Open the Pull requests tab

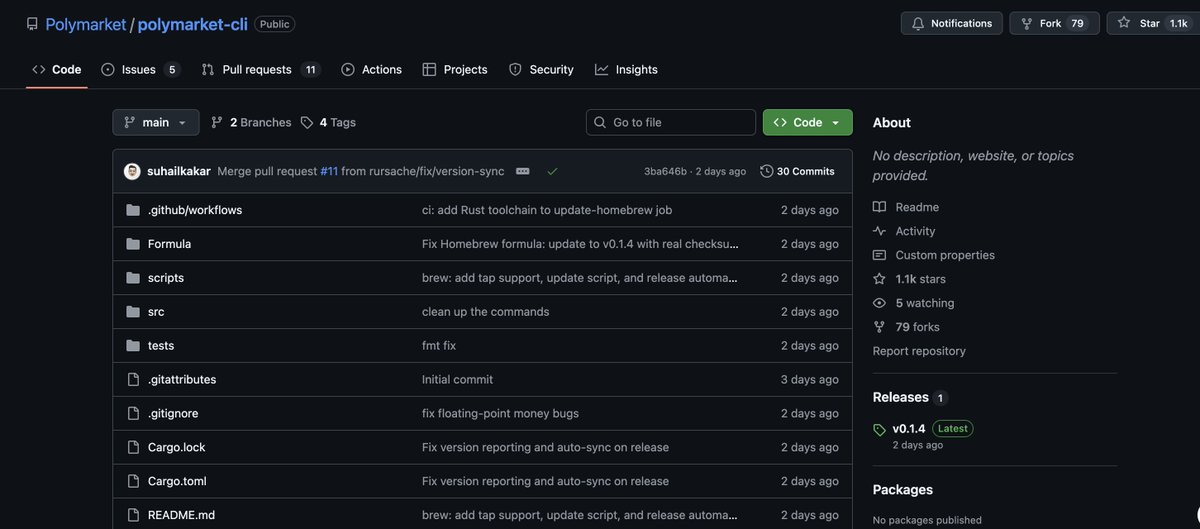260,69
